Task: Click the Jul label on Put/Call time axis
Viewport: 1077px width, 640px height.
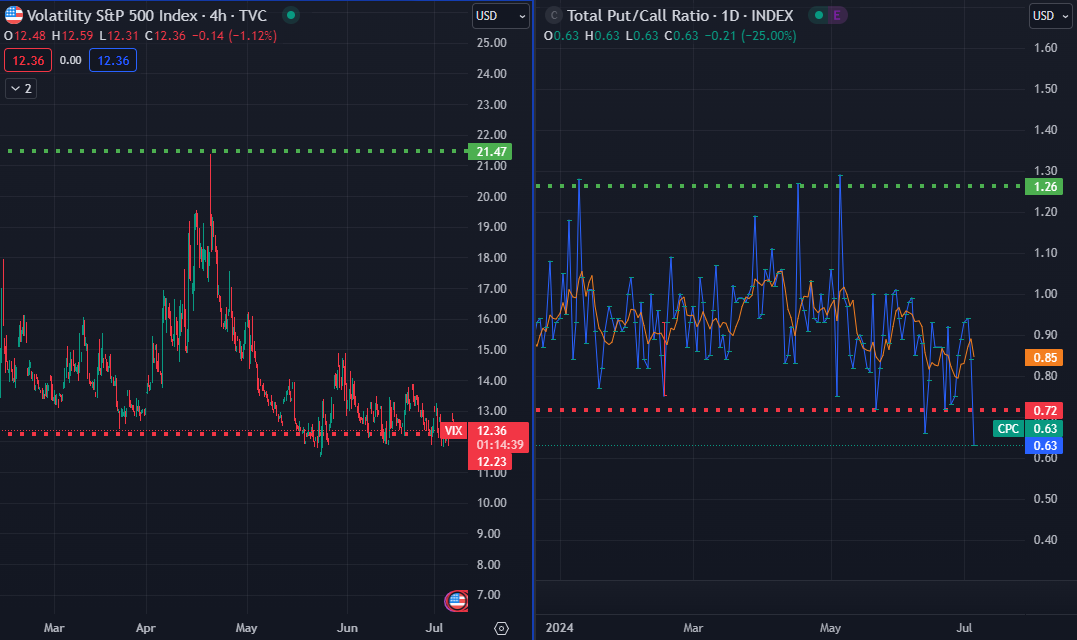Action: [x=964, y=628]
